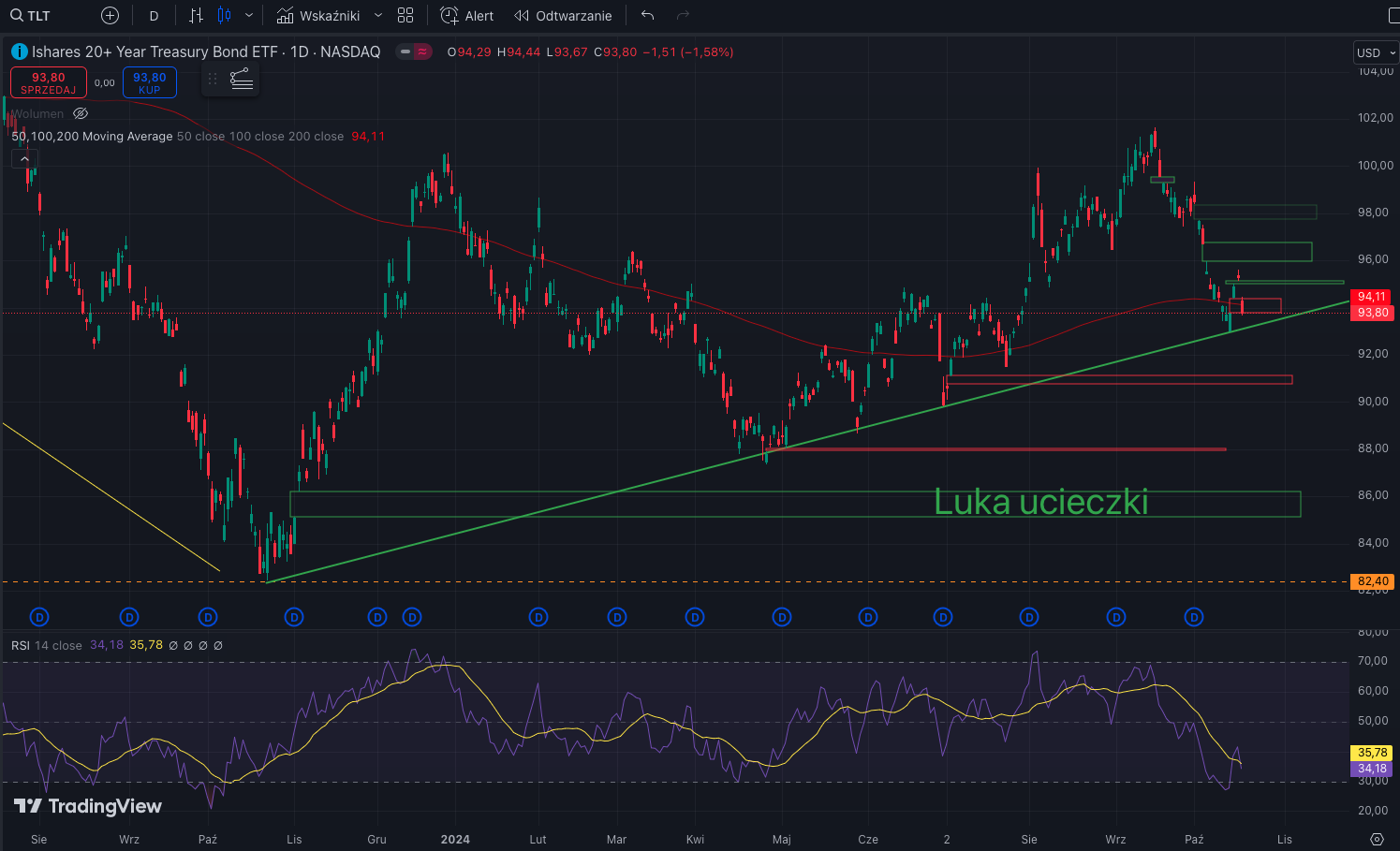Click the 93,80 KUP buy button

150,82
